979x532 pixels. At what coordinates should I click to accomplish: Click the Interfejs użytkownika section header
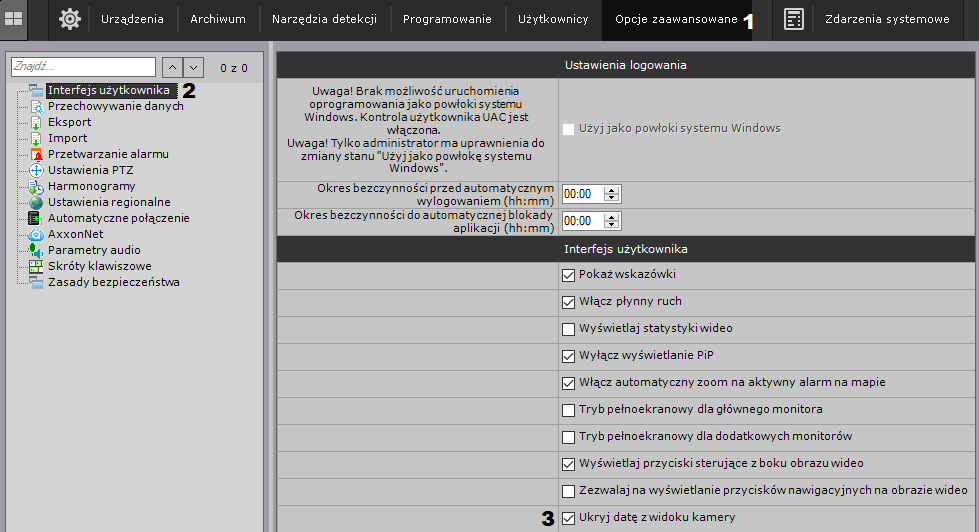pos(626,249)
